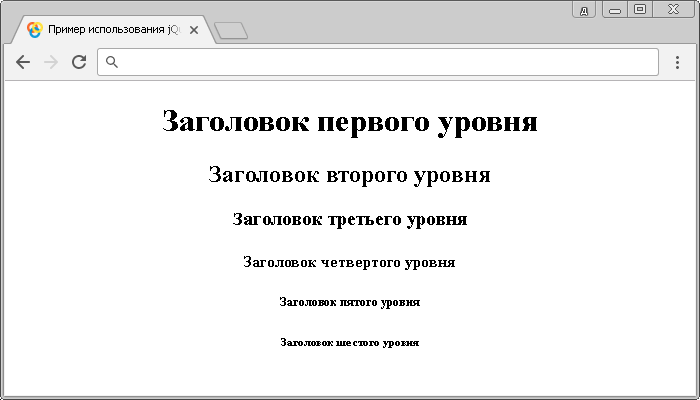Close the 'Пример использования jQ' tab
Viewport: 700px width, 400px height.
tap(194, 30)
